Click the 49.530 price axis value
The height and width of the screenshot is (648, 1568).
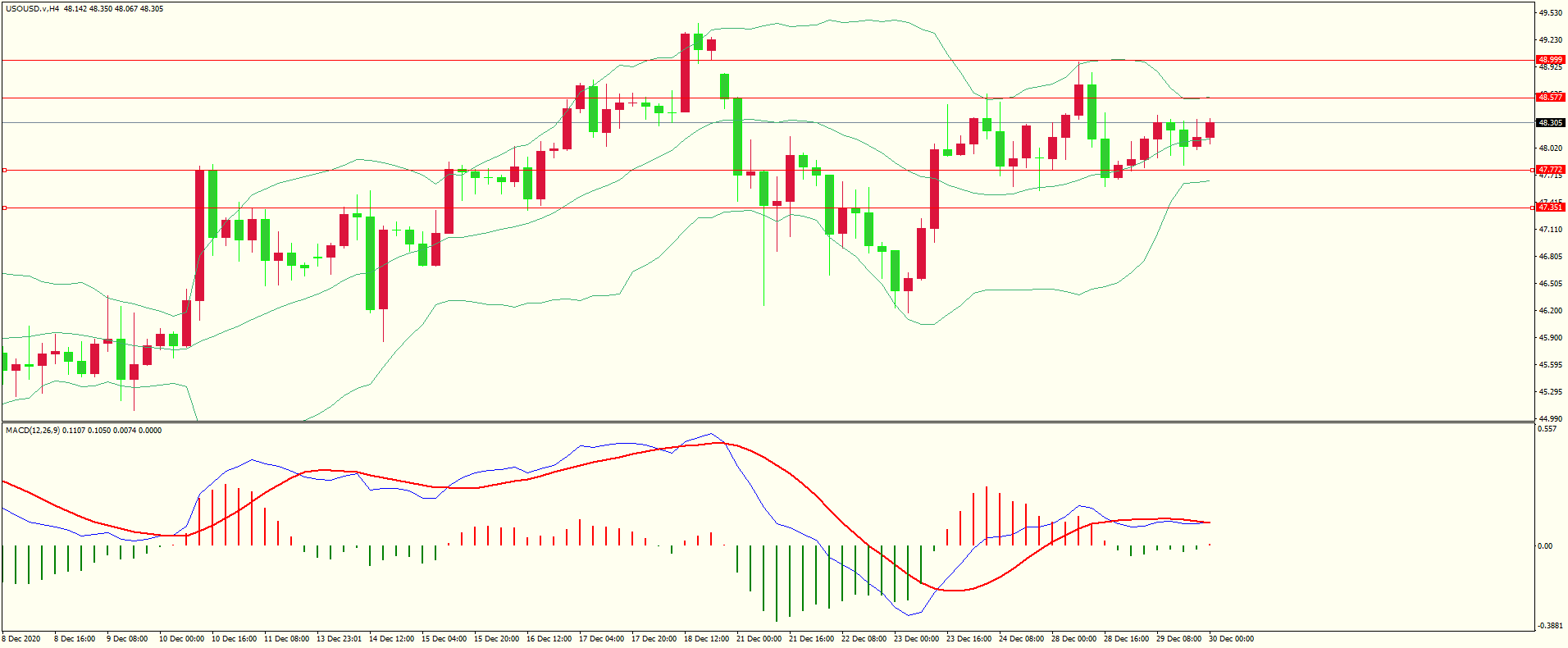(x=1550, y=13)
